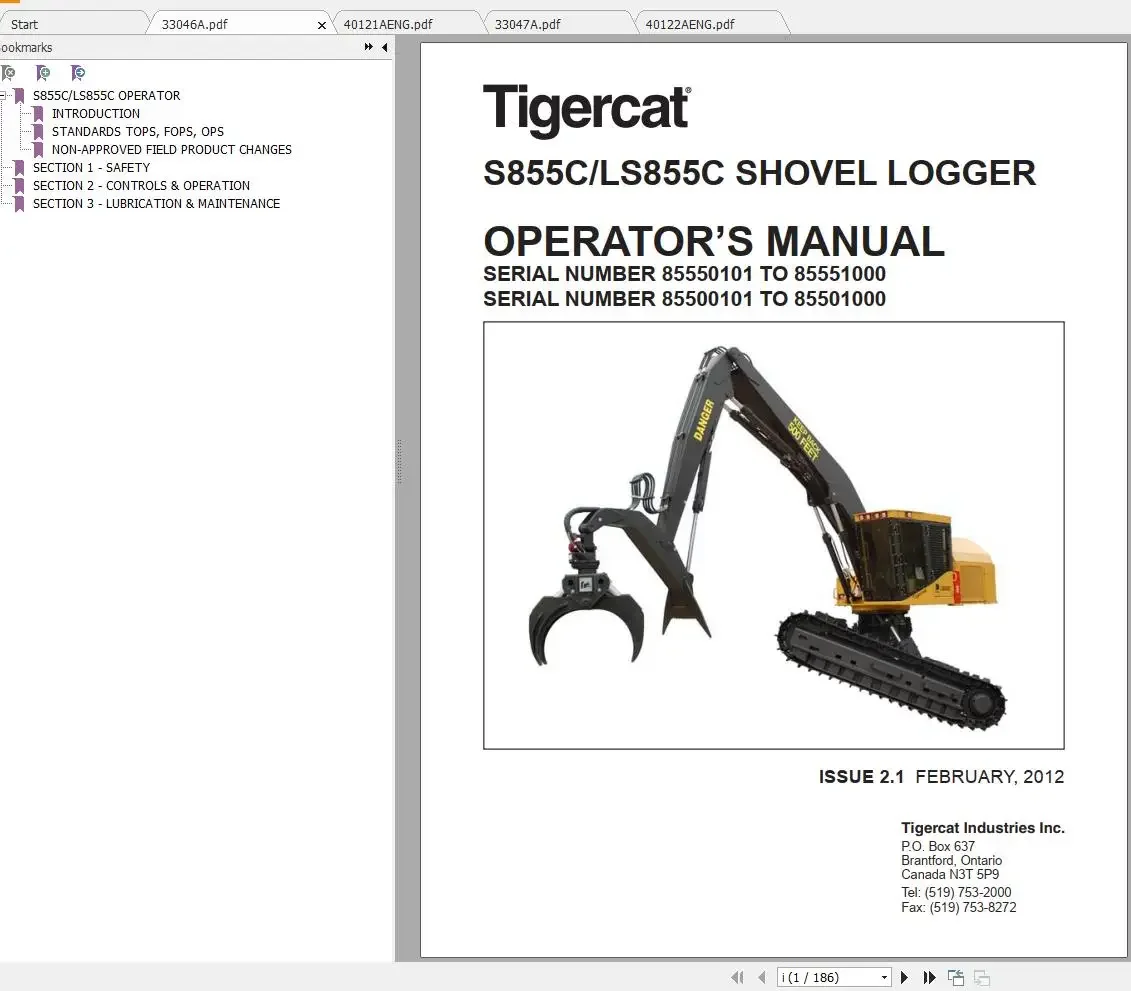Add a new bookmark
The width and height of the screenshot is (1131, 991).
[43, 73]
